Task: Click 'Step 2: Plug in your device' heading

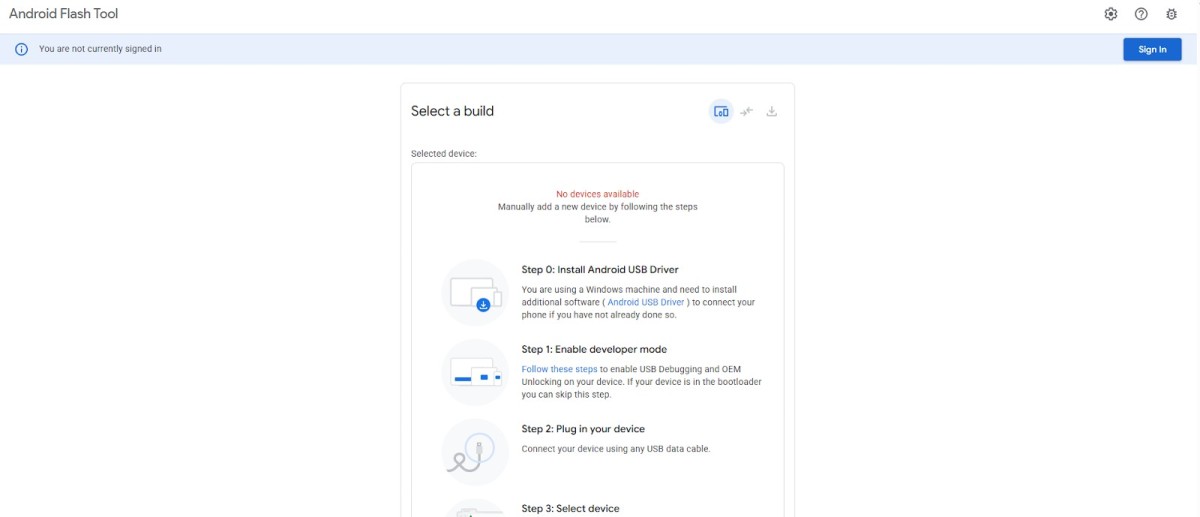Action: [583, 429]
